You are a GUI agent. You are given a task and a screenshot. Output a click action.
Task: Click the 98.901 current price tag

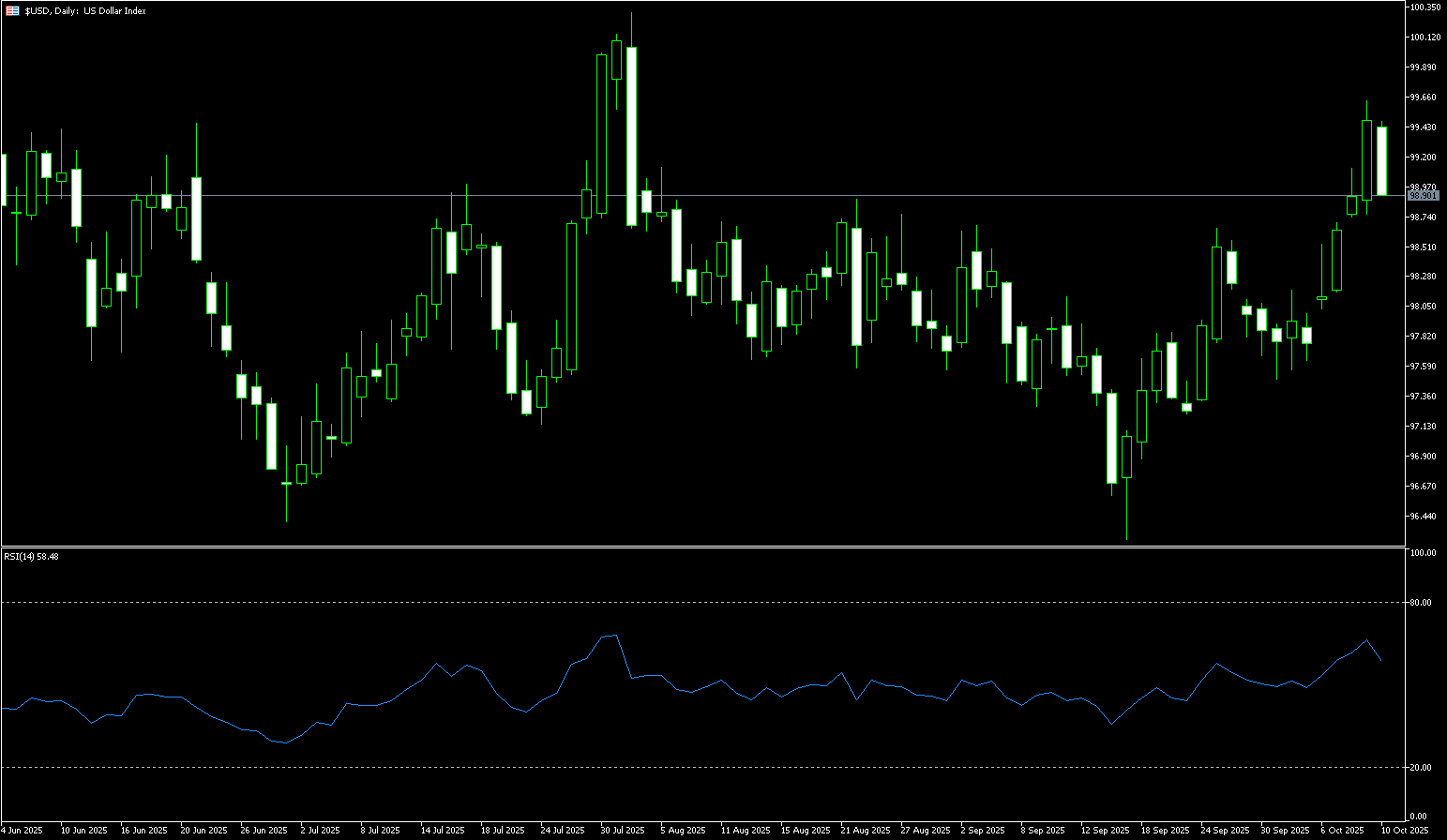1424,195
